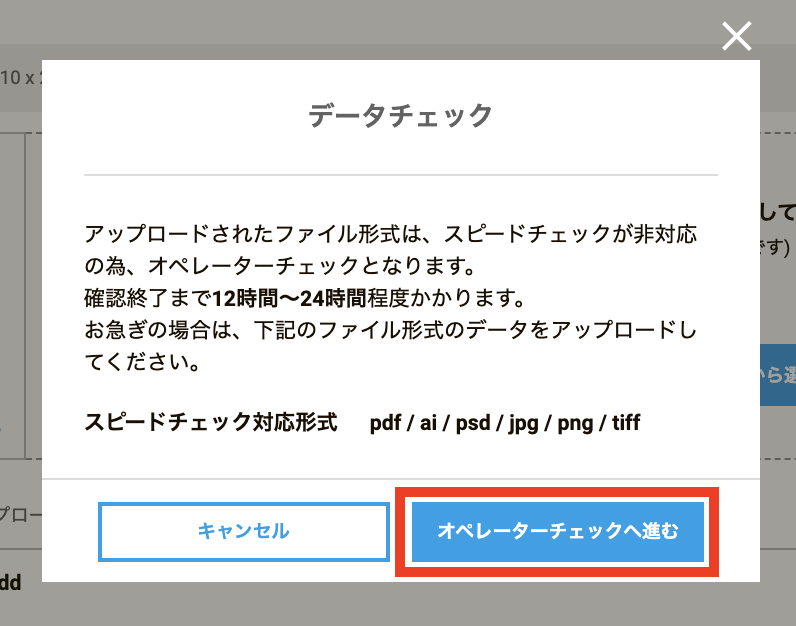
Task: Click the bold 12時間〜24時間 text
Action: [289, 298]
